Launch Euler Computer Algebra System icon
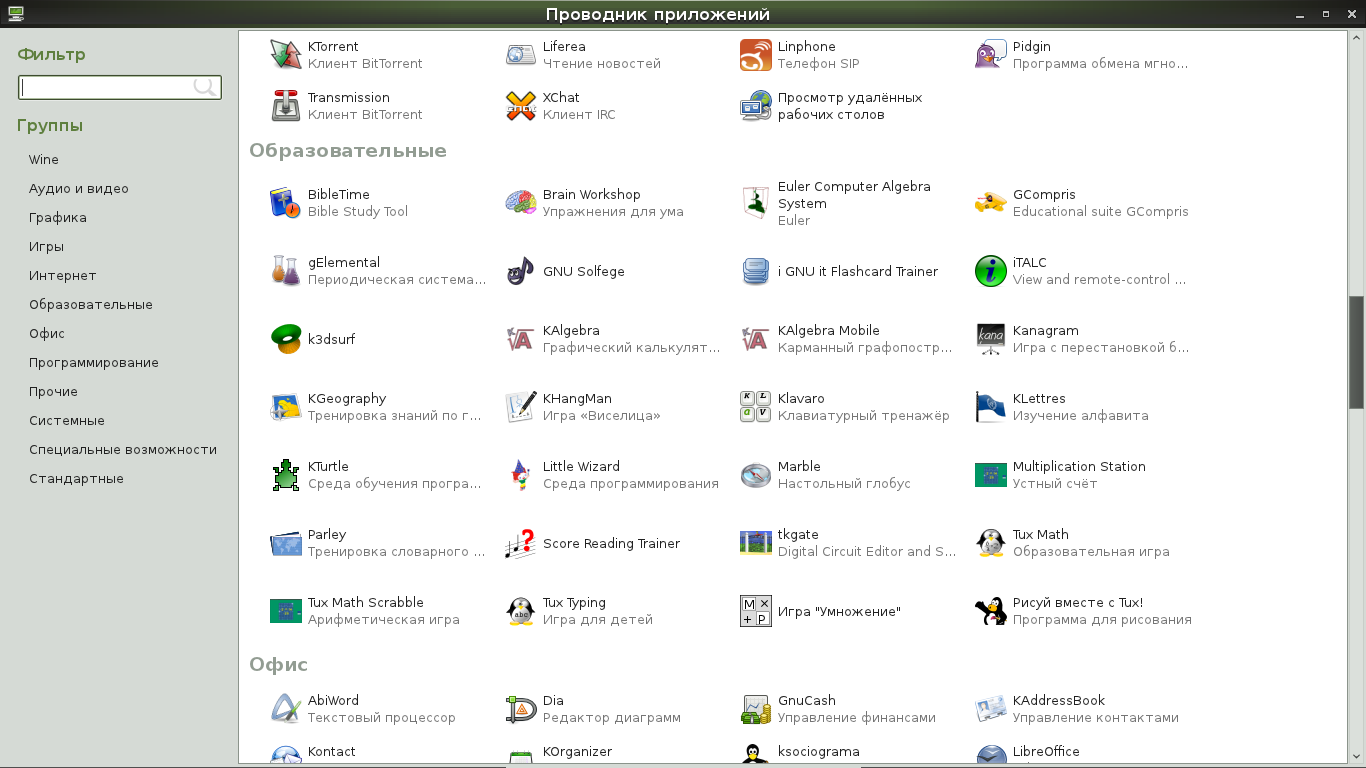 [x=756, y=203]
